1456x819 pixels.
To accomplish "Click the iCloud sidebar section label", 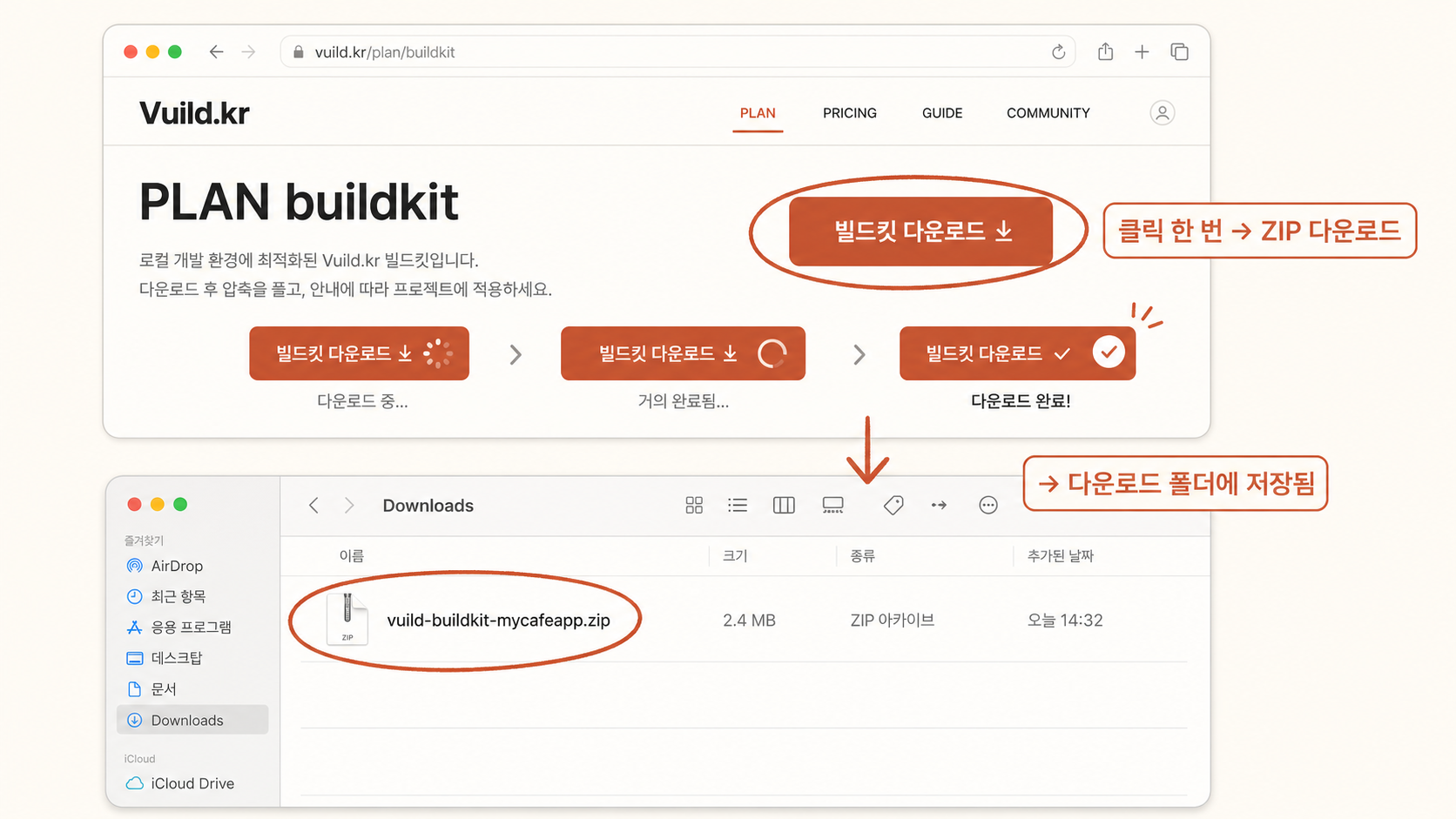I will [139, 759].
